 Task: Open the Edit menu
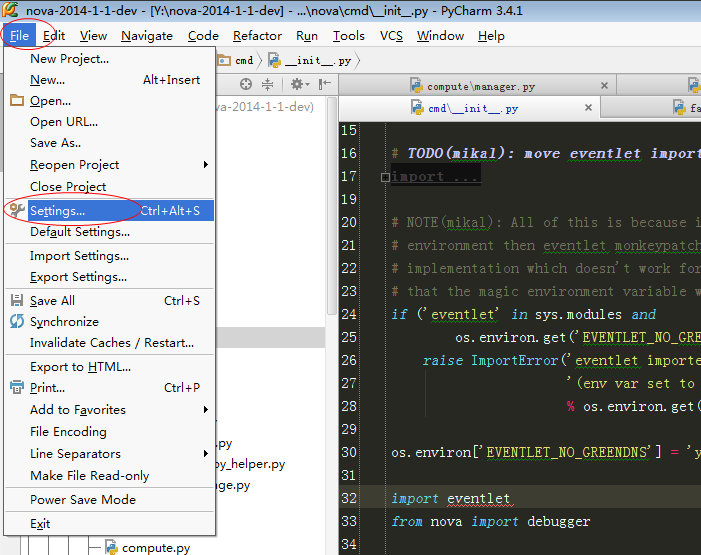tap(54, 36)
